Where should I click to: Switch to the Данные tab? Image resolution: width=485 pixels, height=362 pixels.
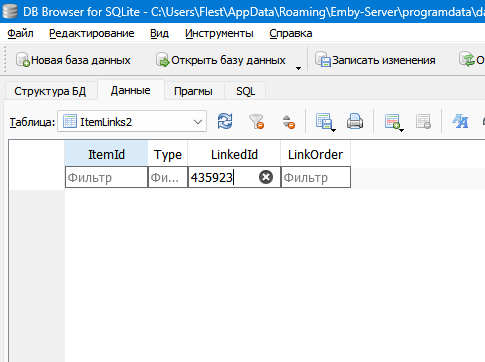[130, 90]
